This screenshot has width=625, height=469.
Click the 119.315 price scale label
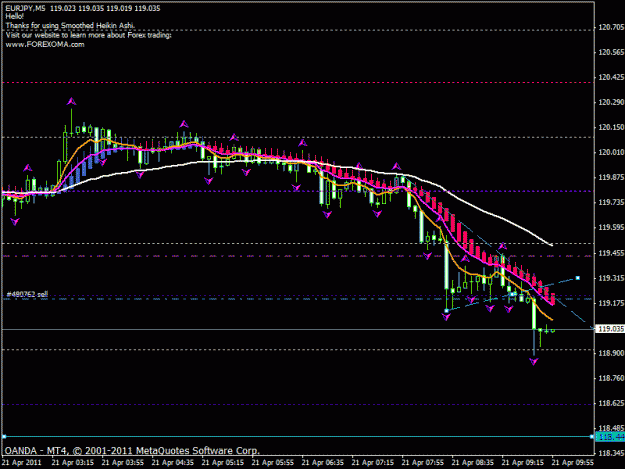(x=611, y=278)
